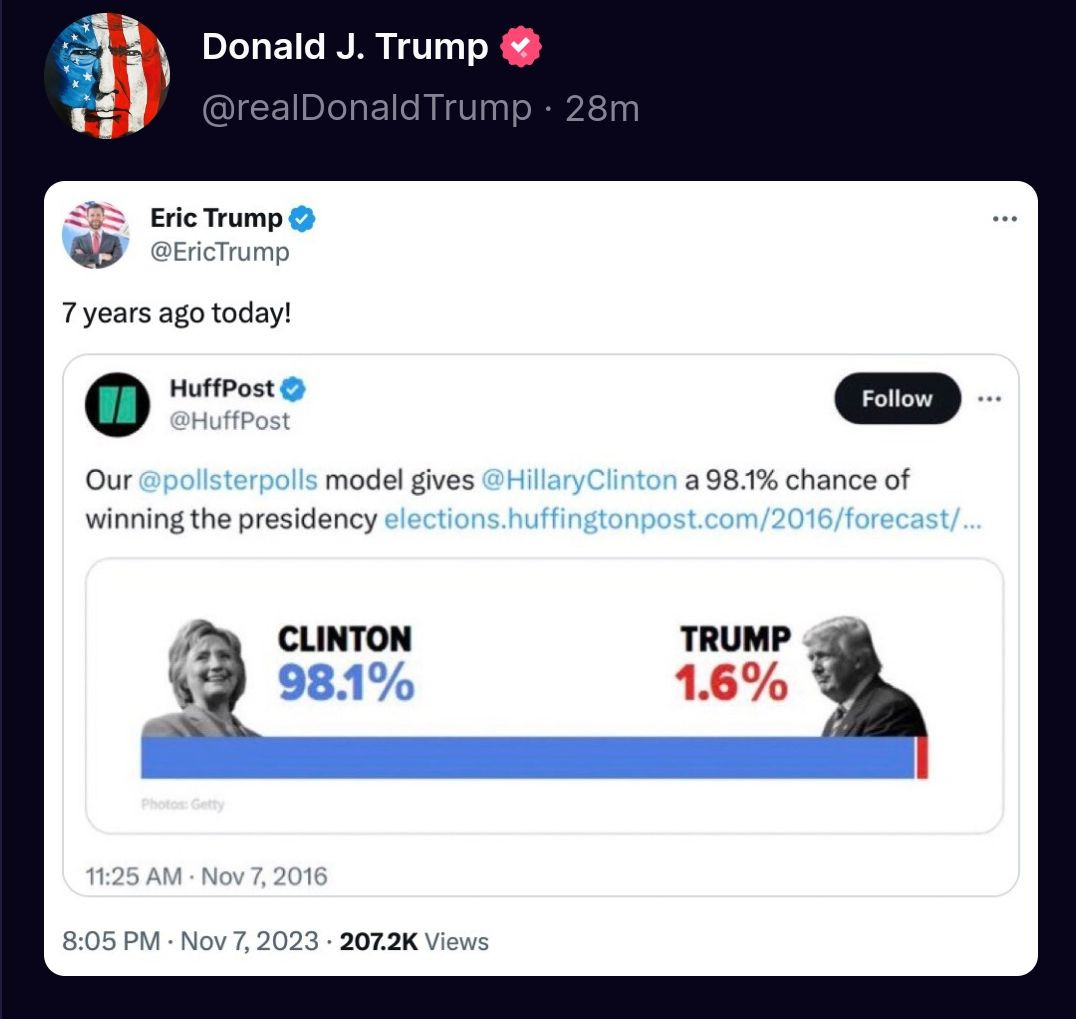This screenshot has width=1076, height=1019.
Task: Open the three-dot menu beside the Follow button
Action: [989, 398]
